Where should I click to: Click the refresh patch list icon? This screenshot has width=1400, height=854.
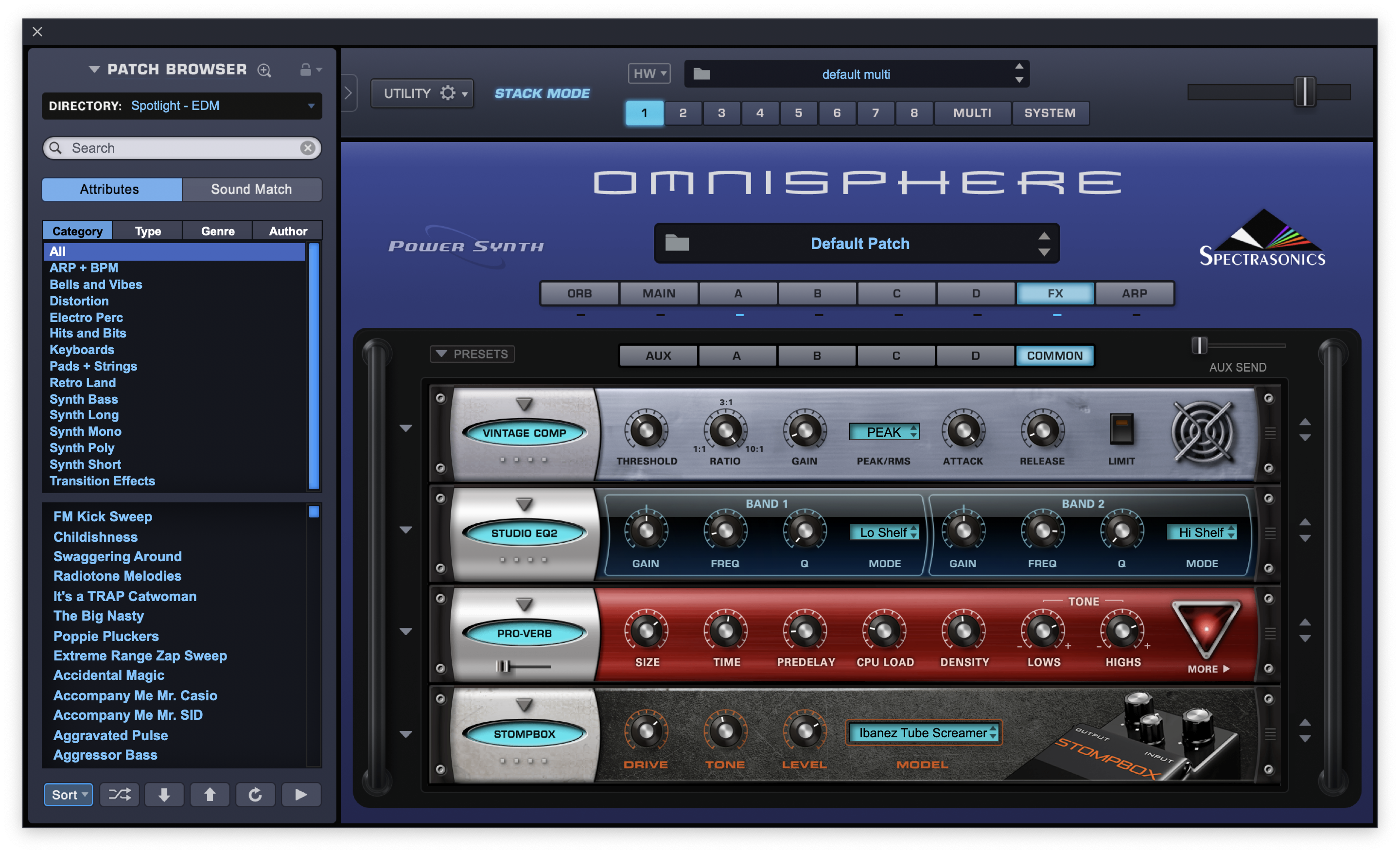pyautogui.click(x=255, y=794)
